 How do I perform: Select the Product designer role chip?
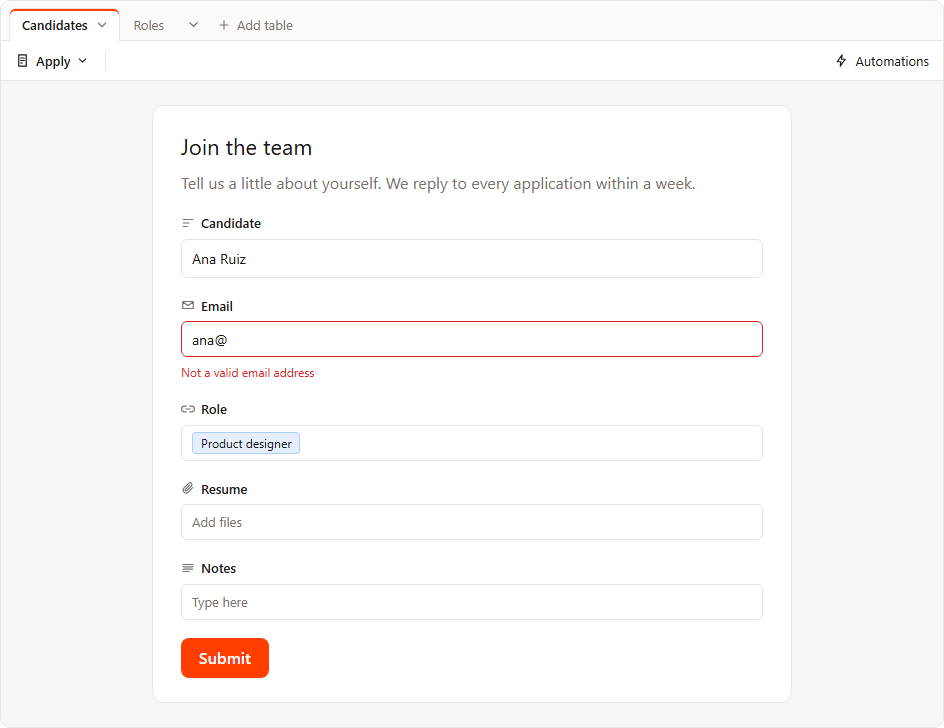coord(246,443)
